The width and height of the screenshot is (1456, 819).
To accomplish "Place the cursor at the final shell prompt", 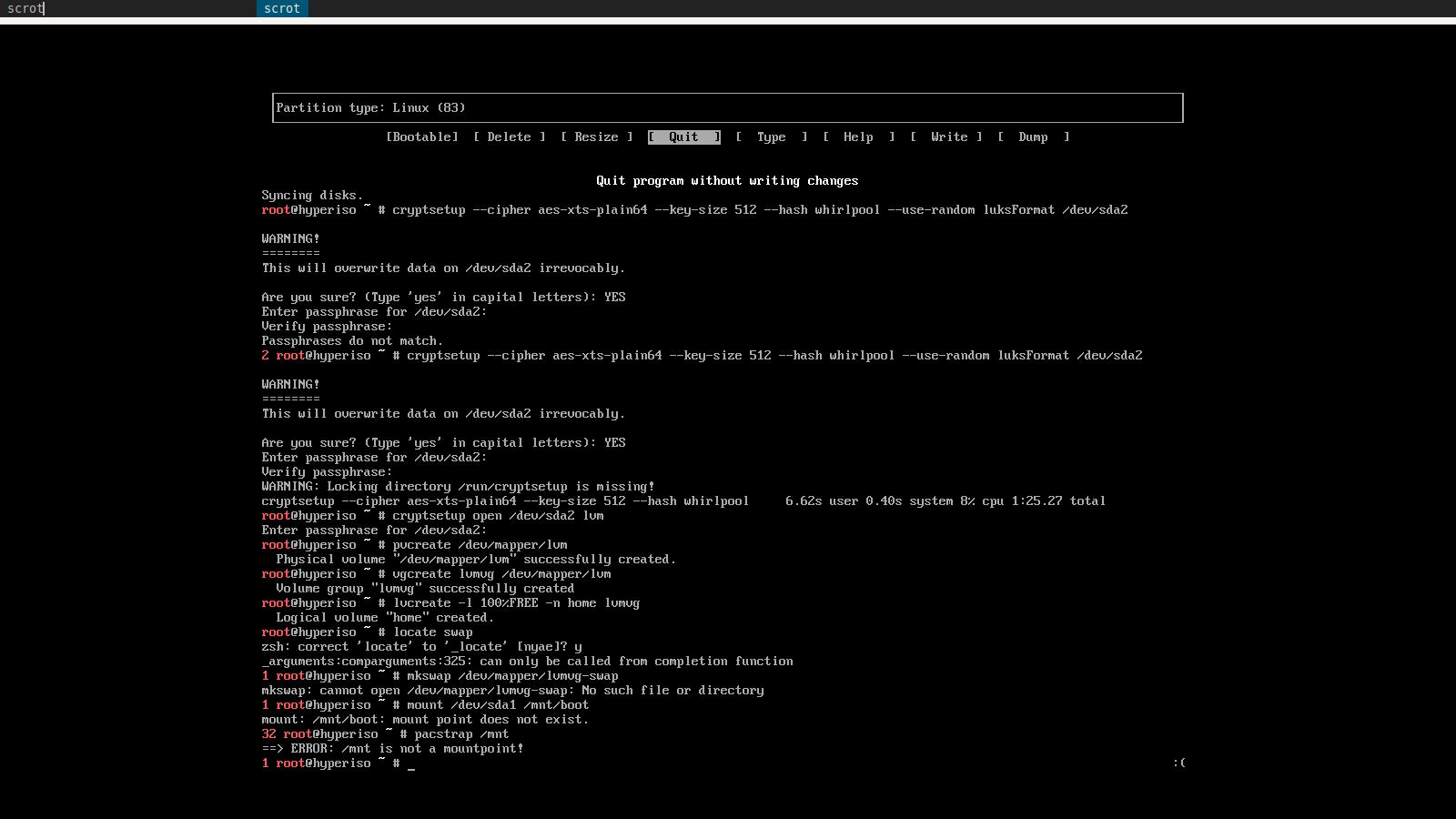I will pyautogui.click(x=411, y=763).
